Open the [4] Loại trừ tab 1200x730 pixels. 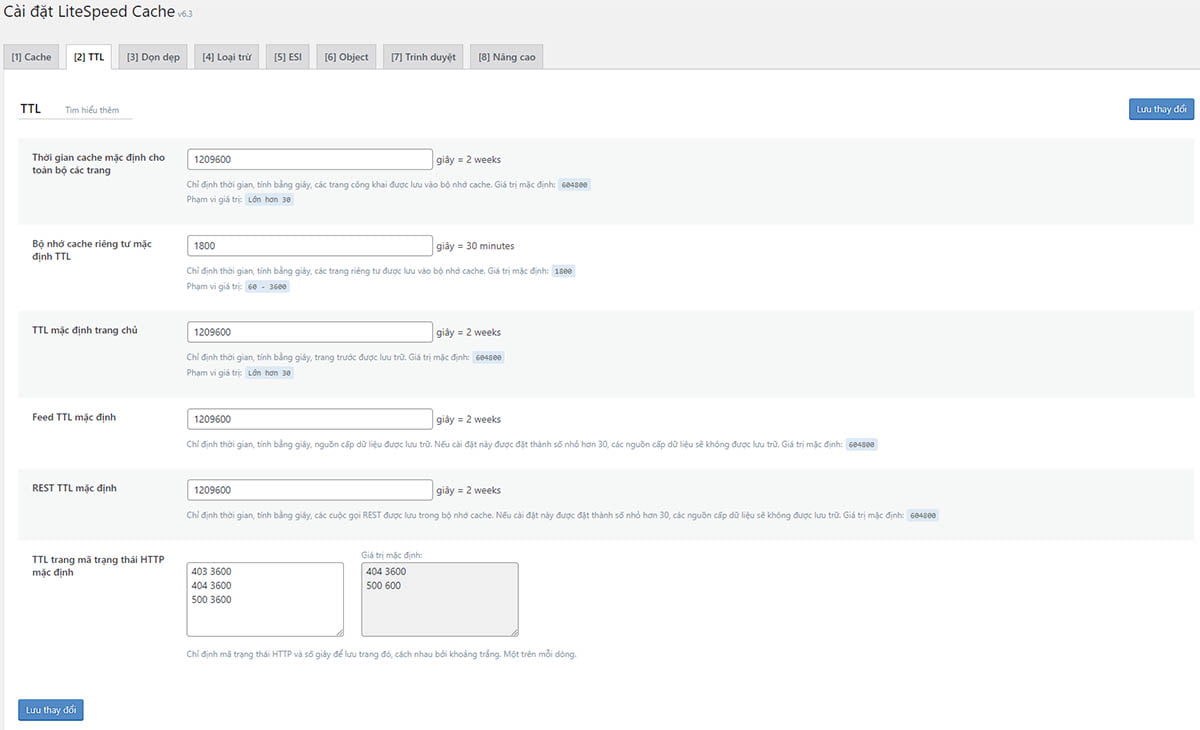pyautogui.click(x=227, y=57)
